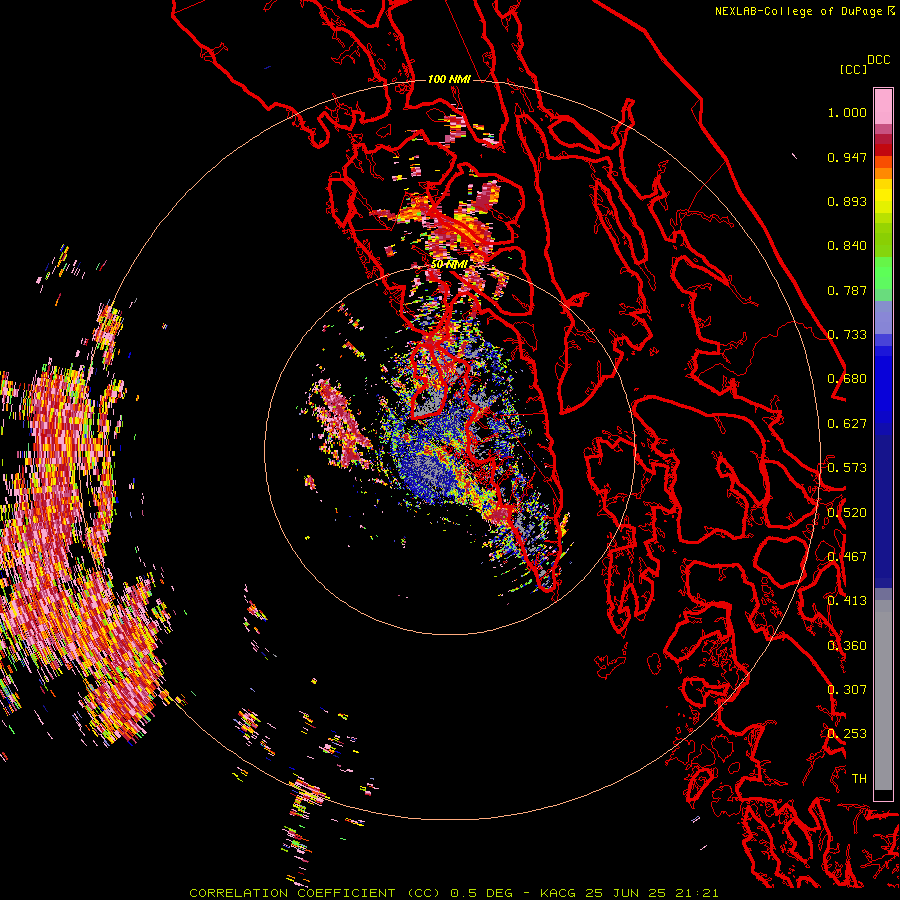This screenshot has height=900, width=900.
Task: Click the TH threshold label on scale
Action: pyautogui.click(x=859, y=778)
